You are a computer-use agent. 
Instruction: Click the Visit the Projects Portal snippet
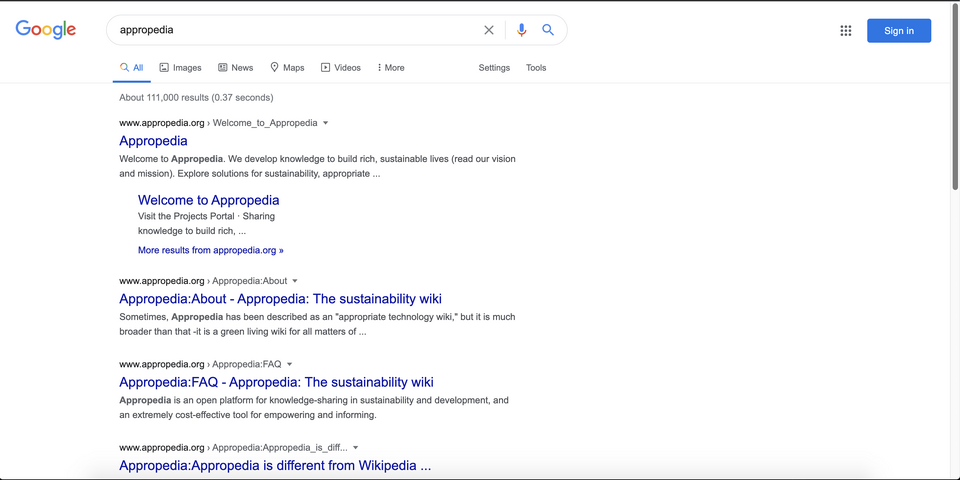pos(206,224)
